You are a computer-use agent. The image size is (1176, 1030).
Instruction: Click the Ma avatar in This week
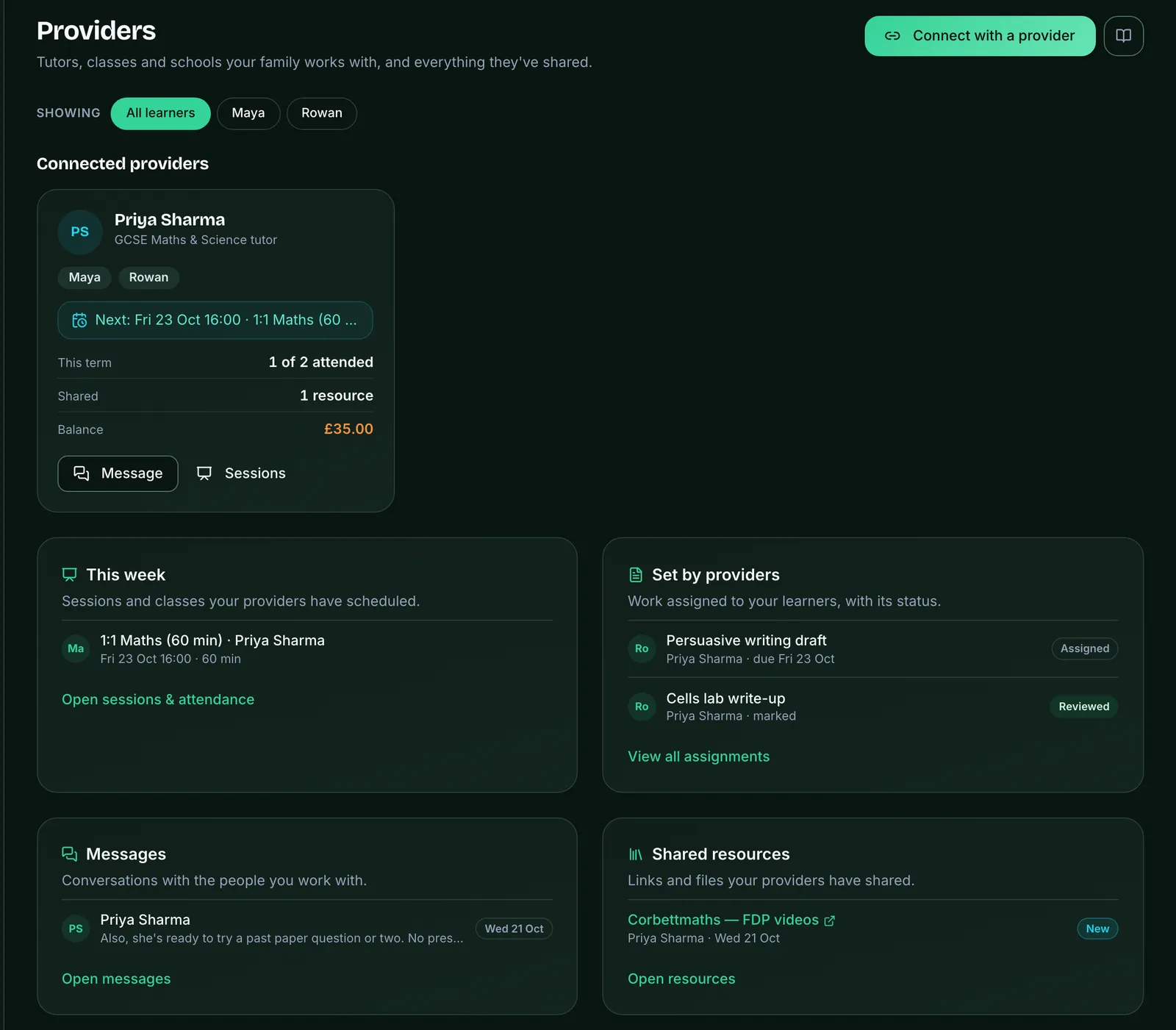(76, 648)
